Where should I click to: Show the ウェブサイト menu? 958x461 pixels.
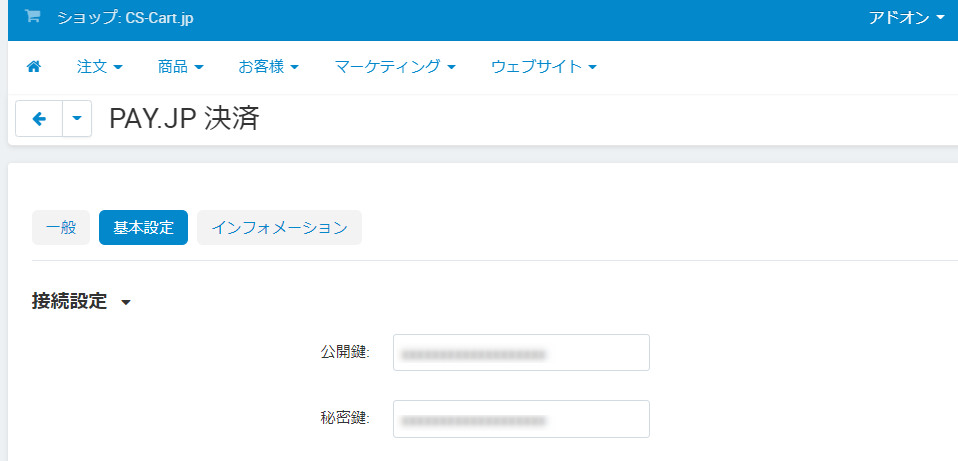[544, 67]
